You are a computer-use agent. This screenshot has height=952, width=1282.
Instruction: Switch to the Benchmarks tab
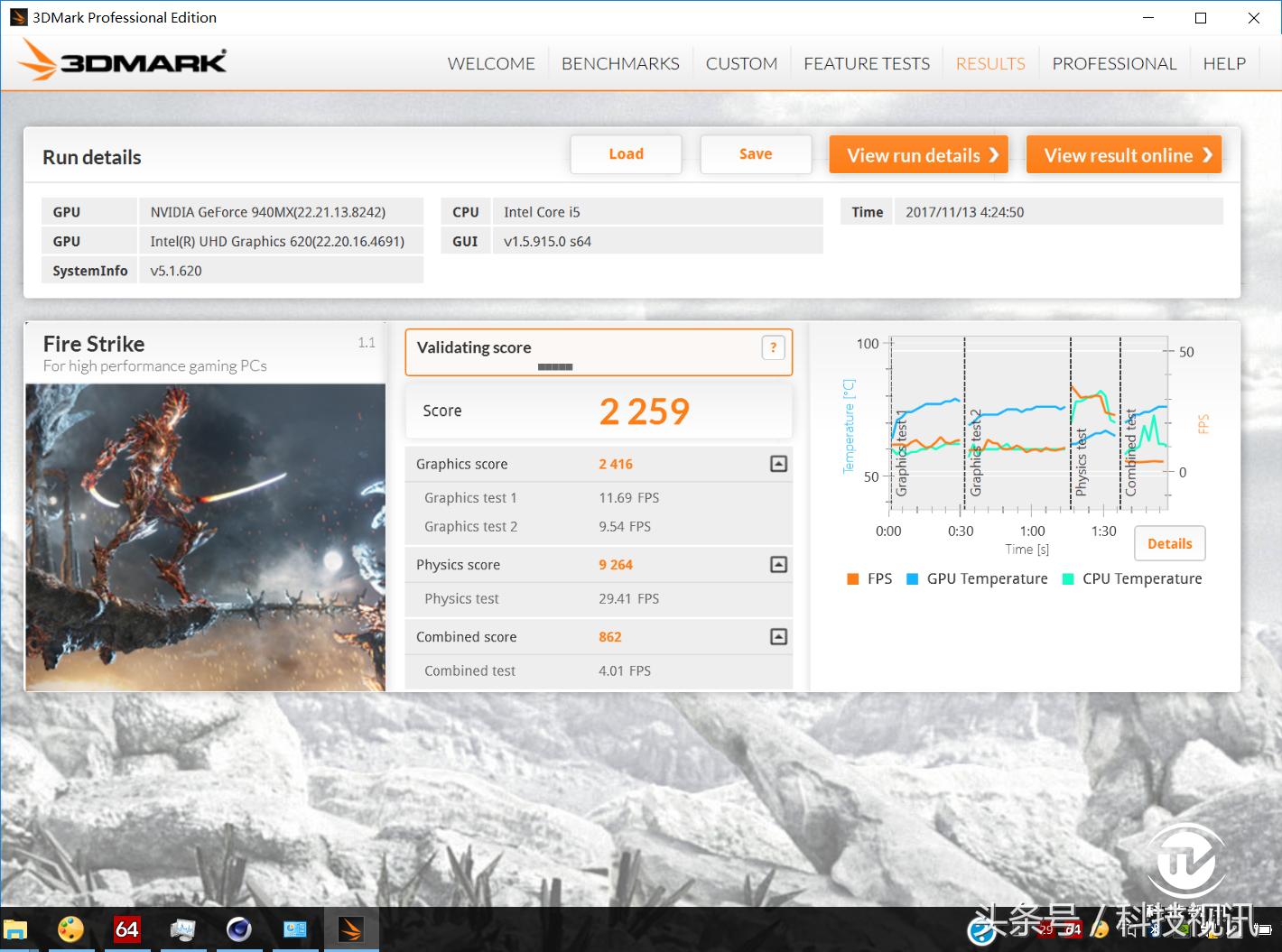(x=620, y=64)
